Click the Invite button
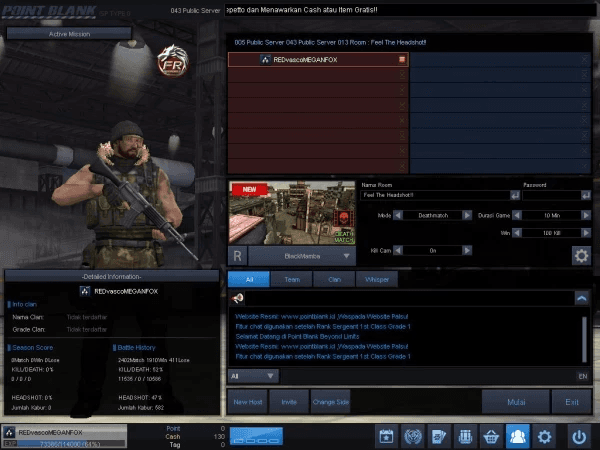Image resolution: width=600 pixels, height=450 pixels. (x=289, y=402)
